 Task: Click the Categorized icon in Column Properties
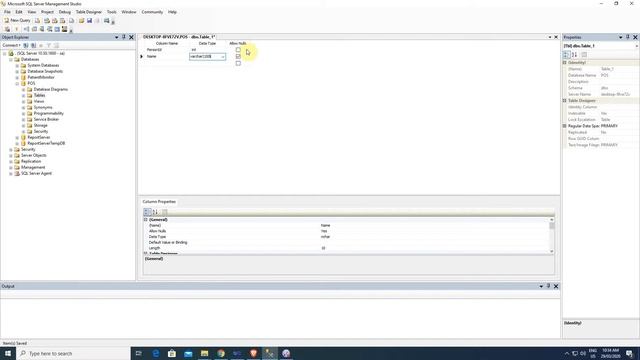click(147, 212)
